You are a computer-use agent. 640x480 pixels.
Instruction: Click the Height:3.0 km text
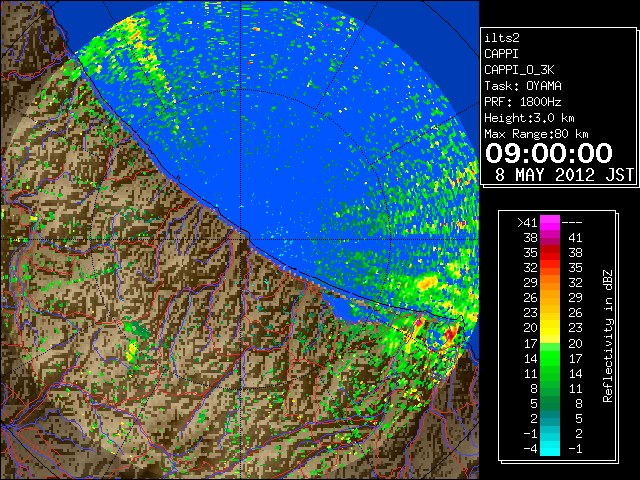coord(529,118)
